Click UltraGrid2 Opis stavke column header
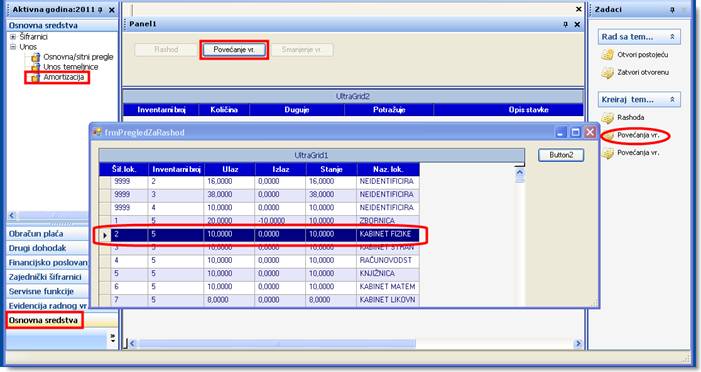This screenshot has width=701, height=372. click(x=509, y=110)
